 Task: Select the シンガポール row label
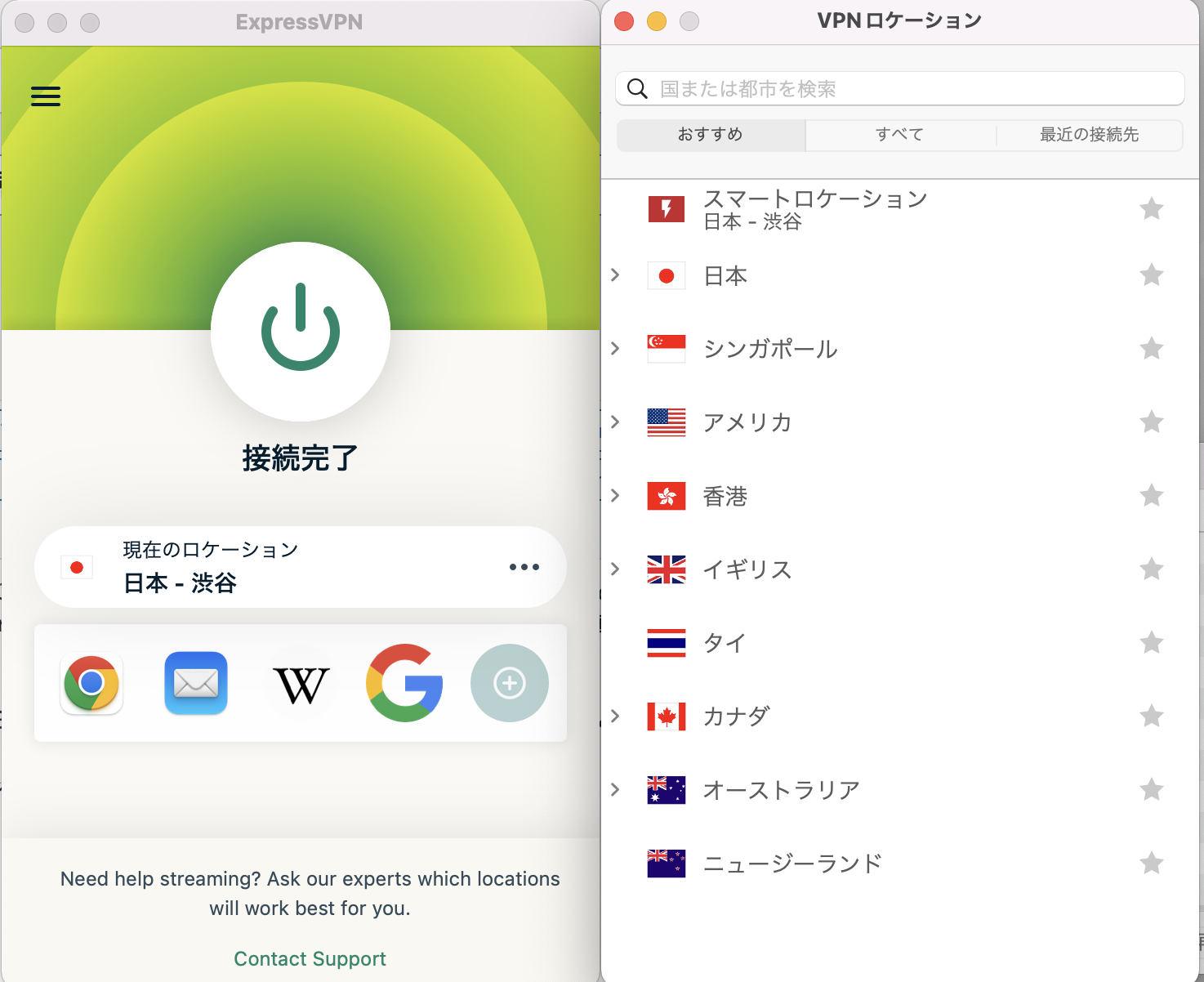pos(770,349)
